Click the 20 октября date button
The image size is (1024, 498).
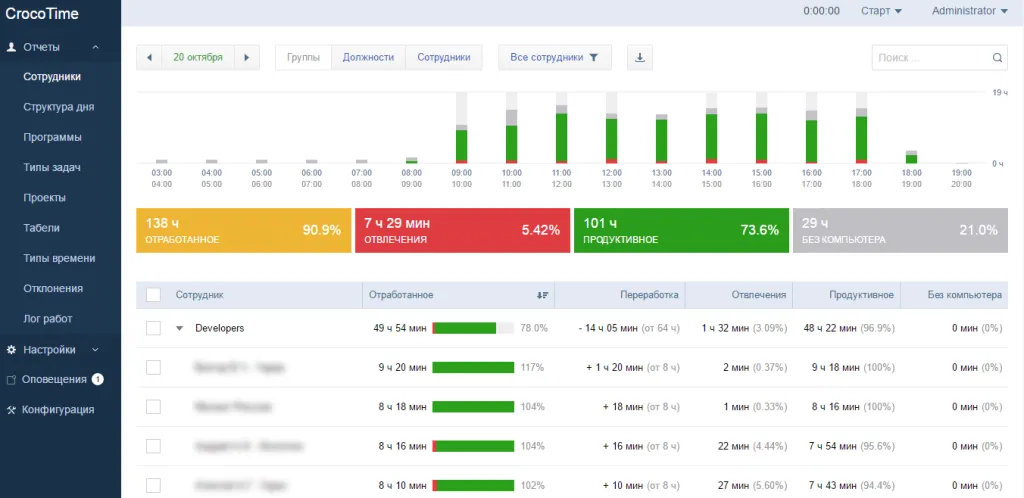tap(198, 57)
